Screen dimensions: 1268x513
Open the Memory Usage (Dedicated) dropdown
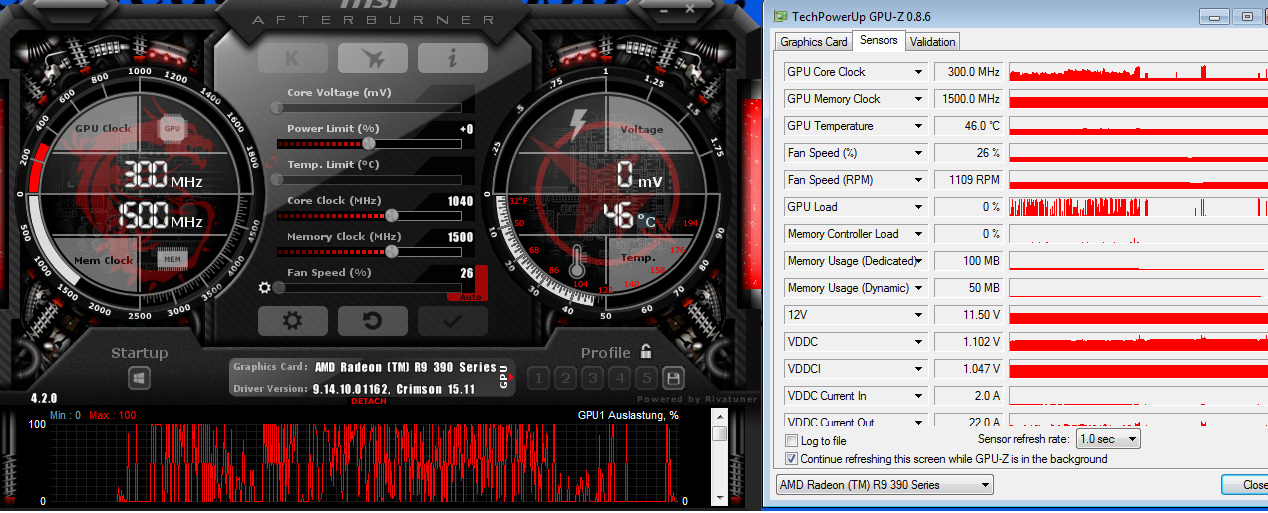click(x=918, y=261)
